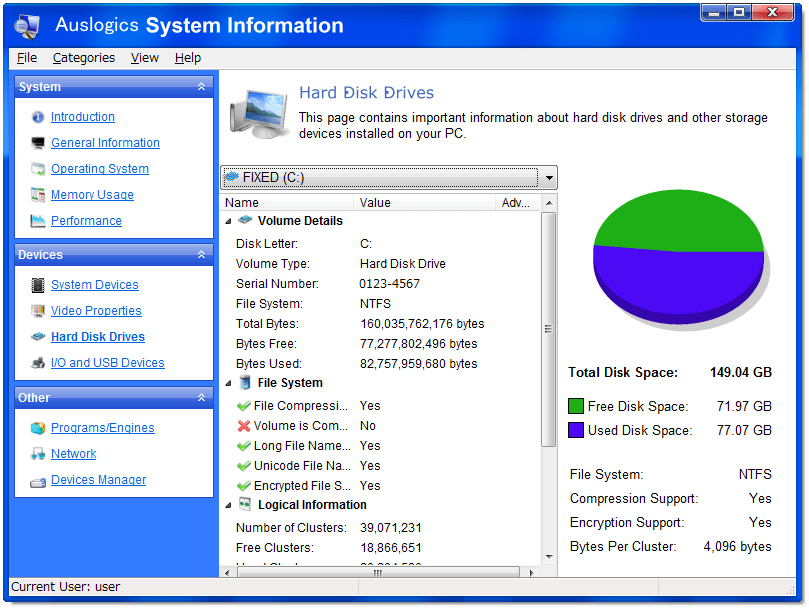
Task: Click the check icon beside Encrypted File System
Action: pos(244,486)
